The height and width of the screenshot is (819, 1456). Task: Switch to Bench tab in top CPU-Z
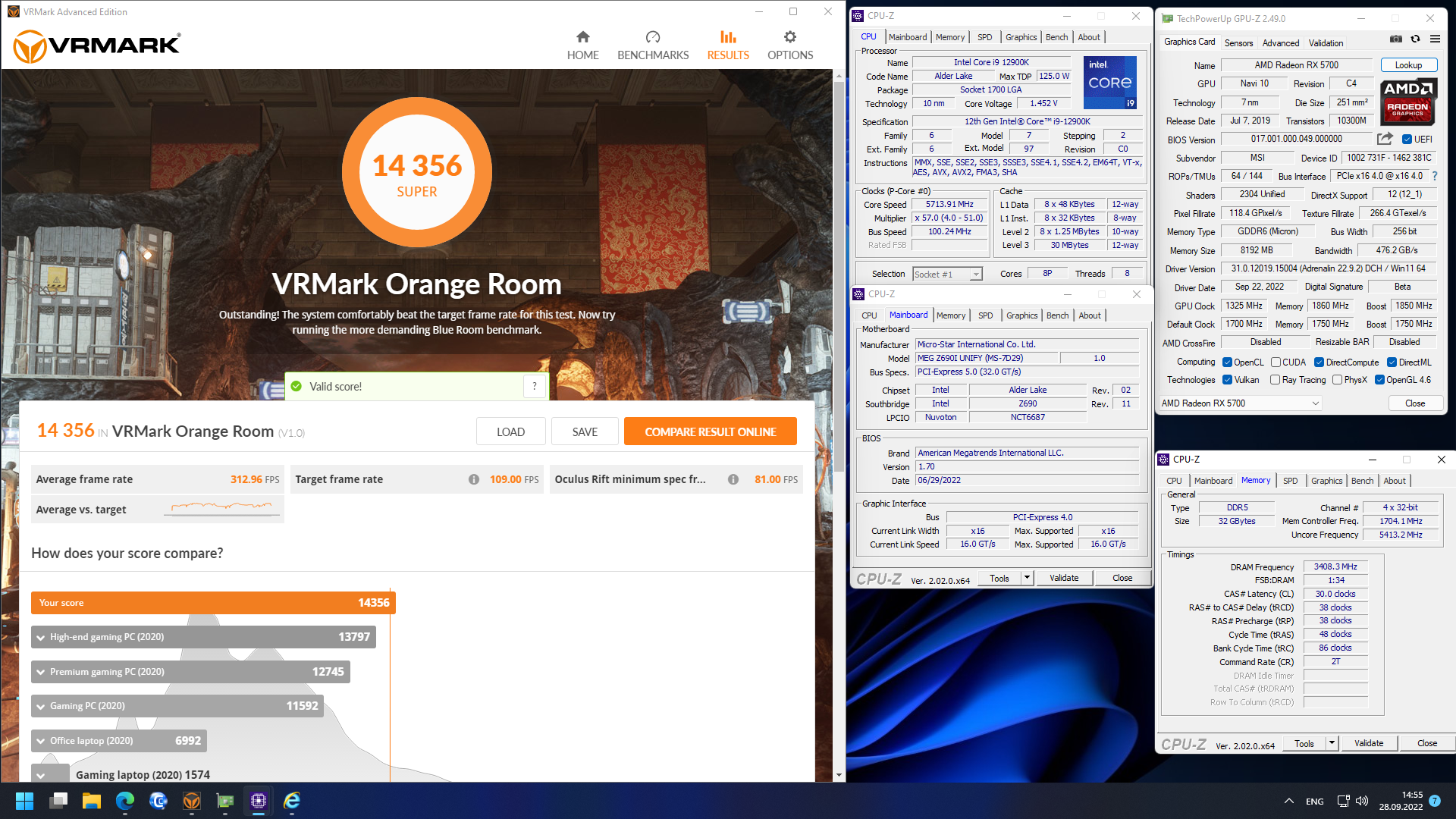pos(1056,37)
